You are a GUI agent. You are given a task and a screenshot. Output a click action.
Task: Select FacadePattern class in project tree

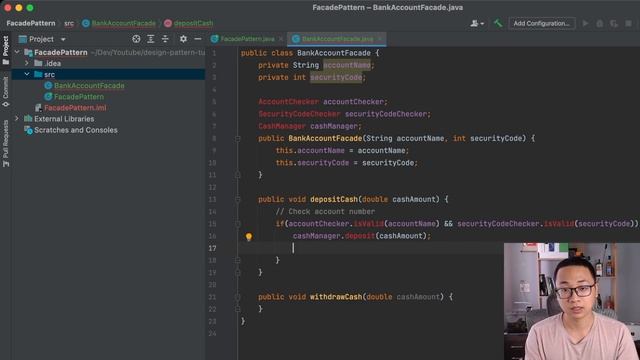[x=79, y=97]
